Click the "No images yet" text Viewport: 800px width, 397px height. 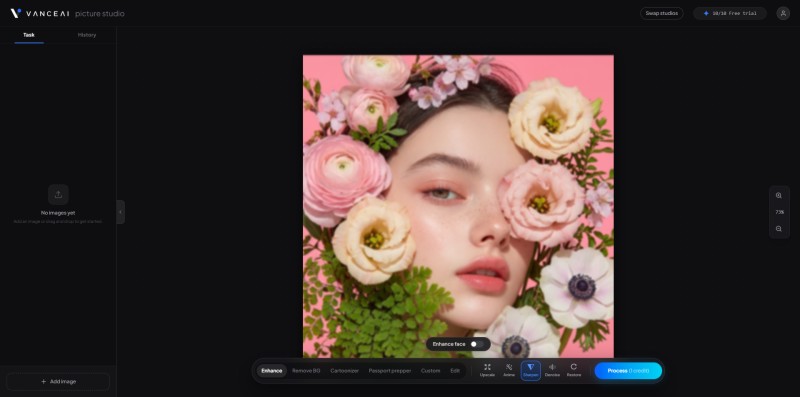pyautogui.click(x=58, y=213)
